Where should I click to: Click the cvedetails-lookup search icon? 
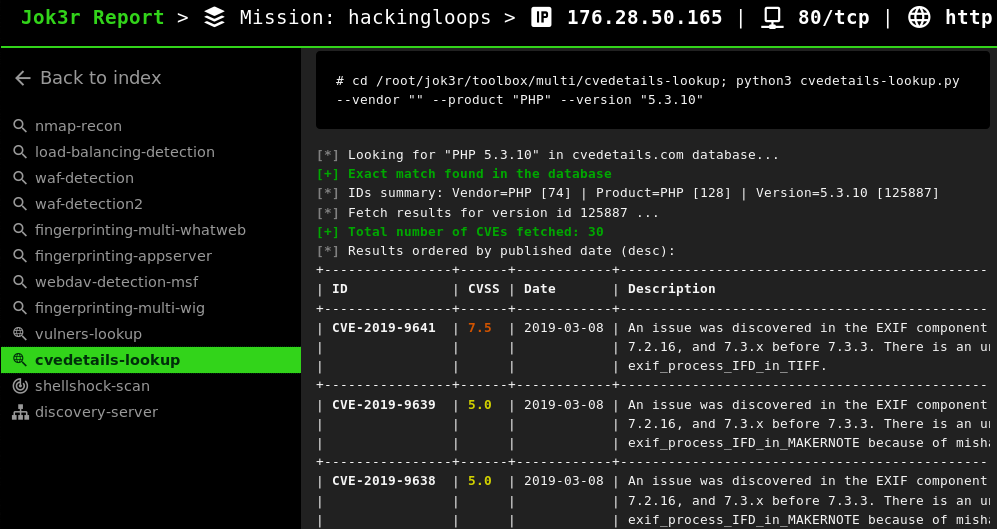pyautogui.click(x=20, y=360)
